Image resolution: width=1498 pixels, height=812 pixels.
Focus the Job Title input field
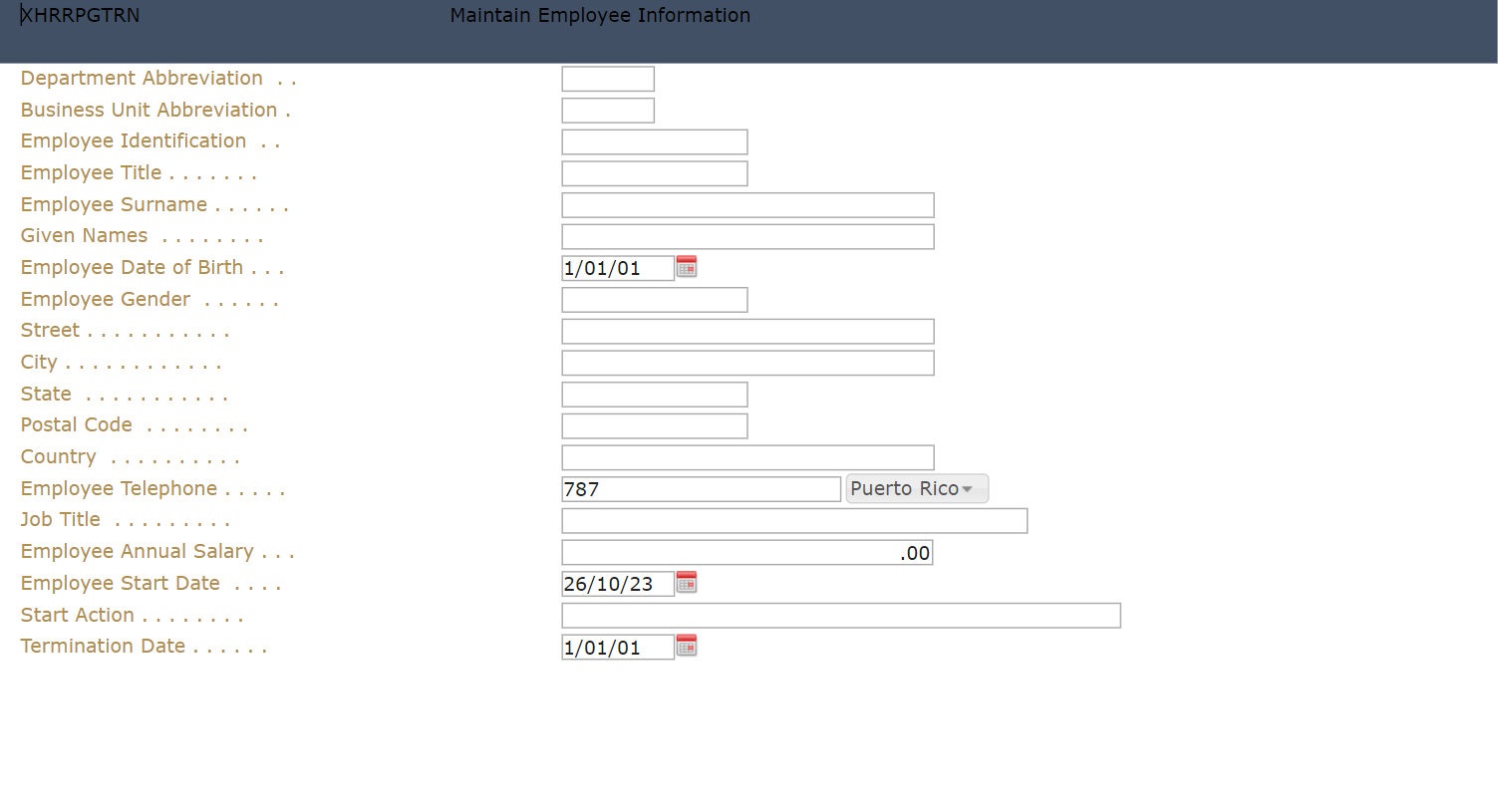click(793, 520)
